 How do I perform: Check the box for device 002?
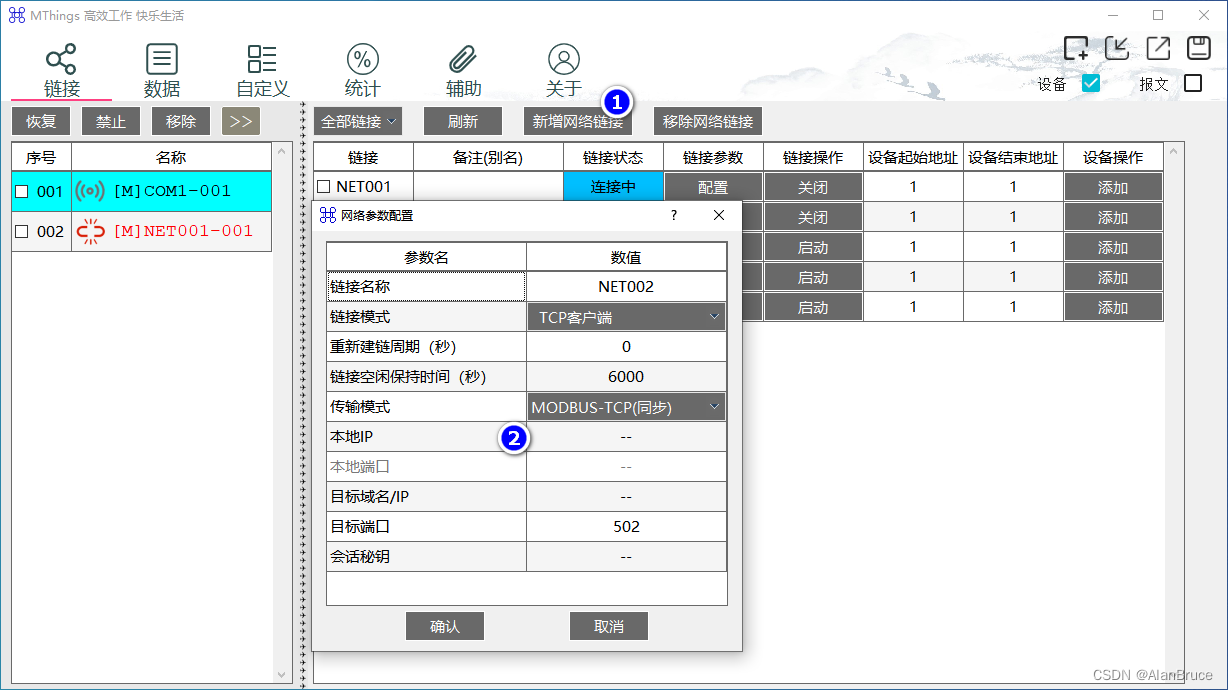(22, 232)
